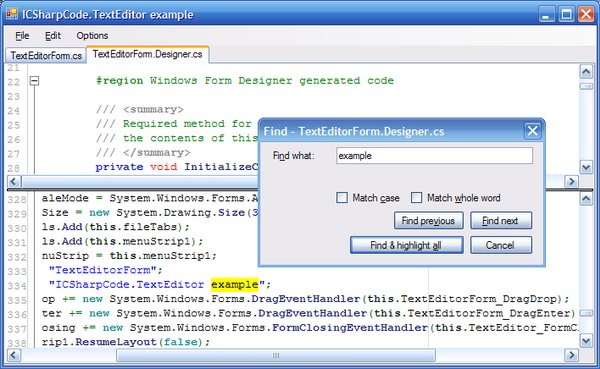Click the <summary> comment on line 24
Image resolution: width=600 pixels, height=369 pixels.
[x=153, y=109]
